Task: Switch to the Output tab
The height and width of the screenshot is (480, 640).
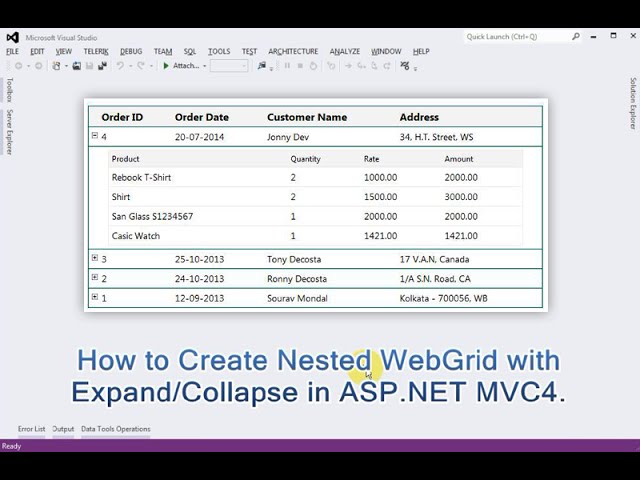Action: [x=63, y=429]
